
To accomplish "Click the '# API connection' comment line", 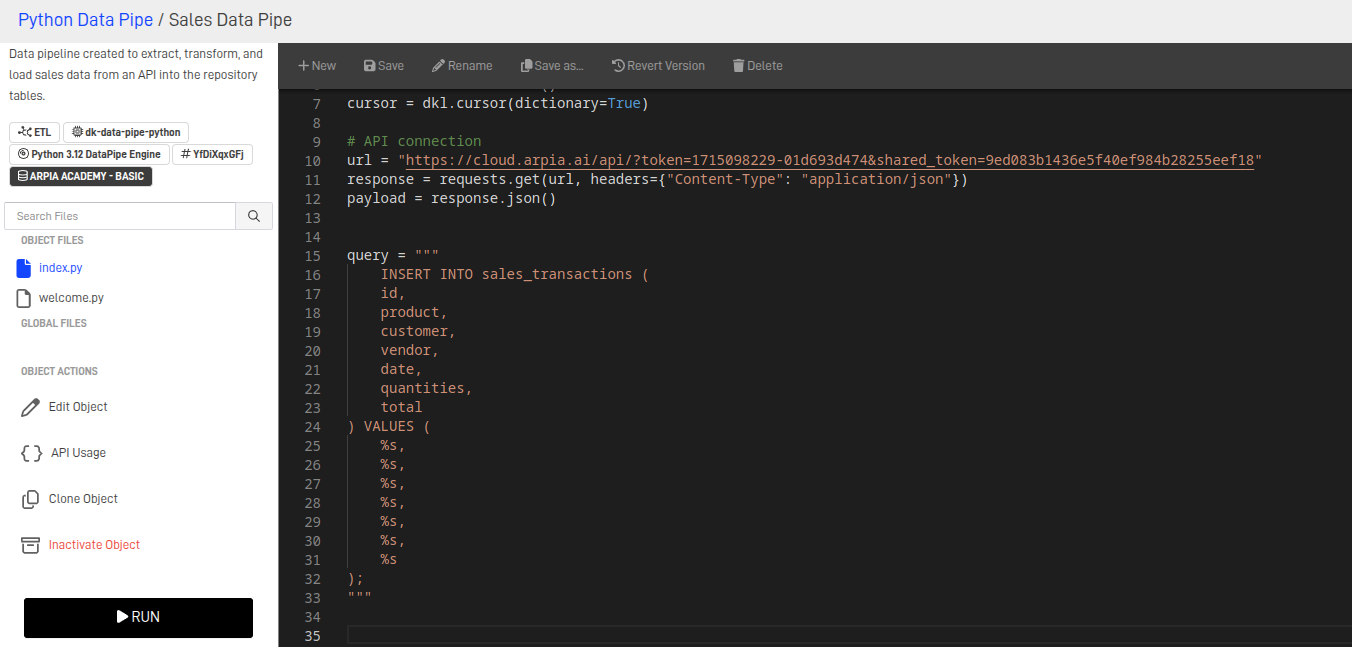I will click(x=414, y=141).
